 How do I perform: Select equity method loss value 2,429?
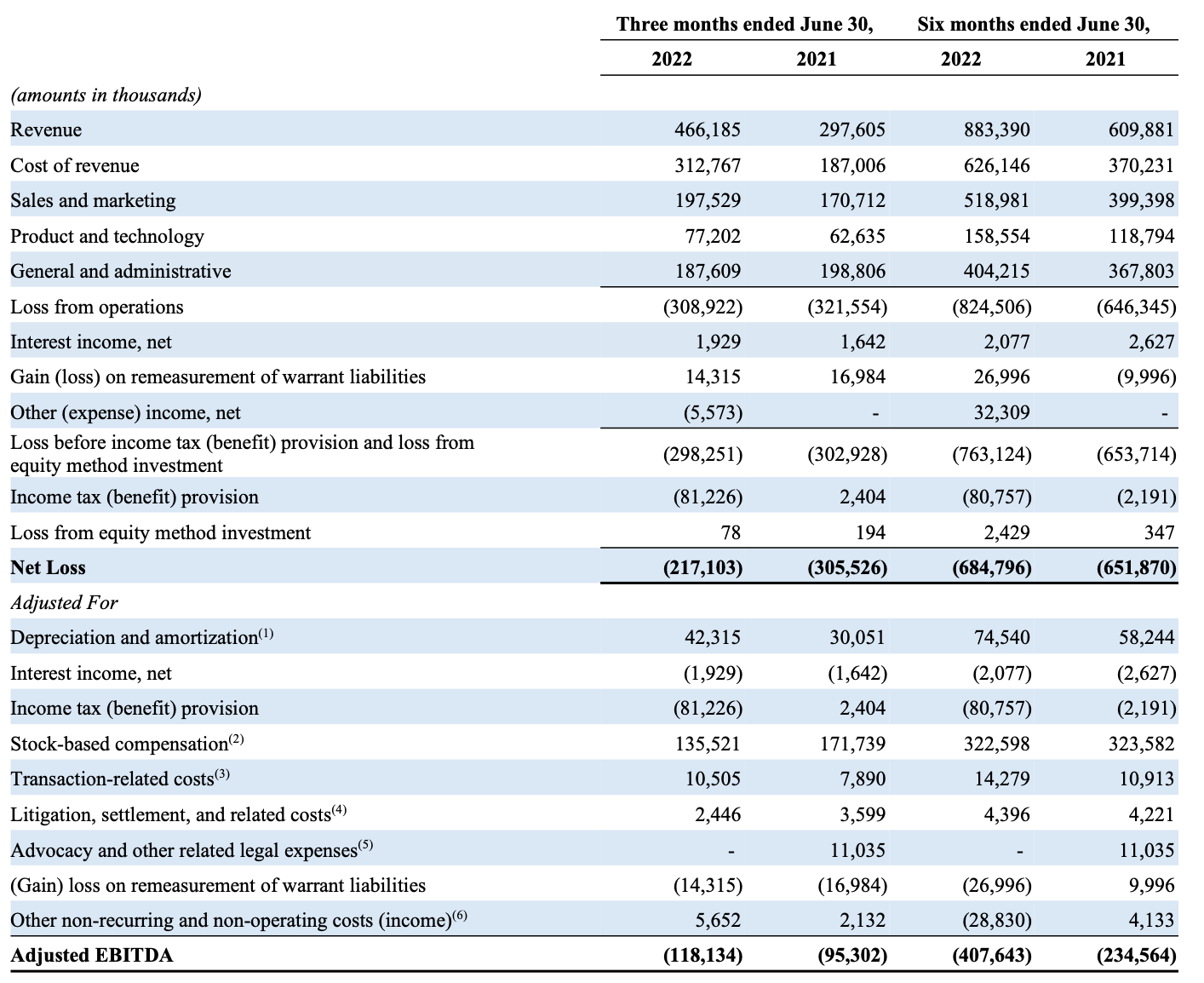pos(1009,532)
